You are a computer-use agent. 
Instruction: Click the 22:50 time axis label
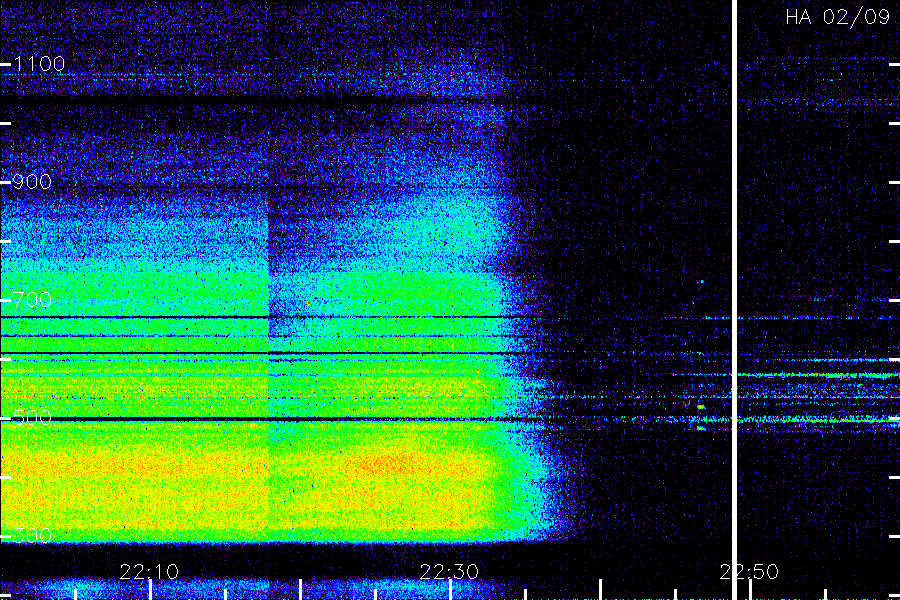tap(749, 572)
